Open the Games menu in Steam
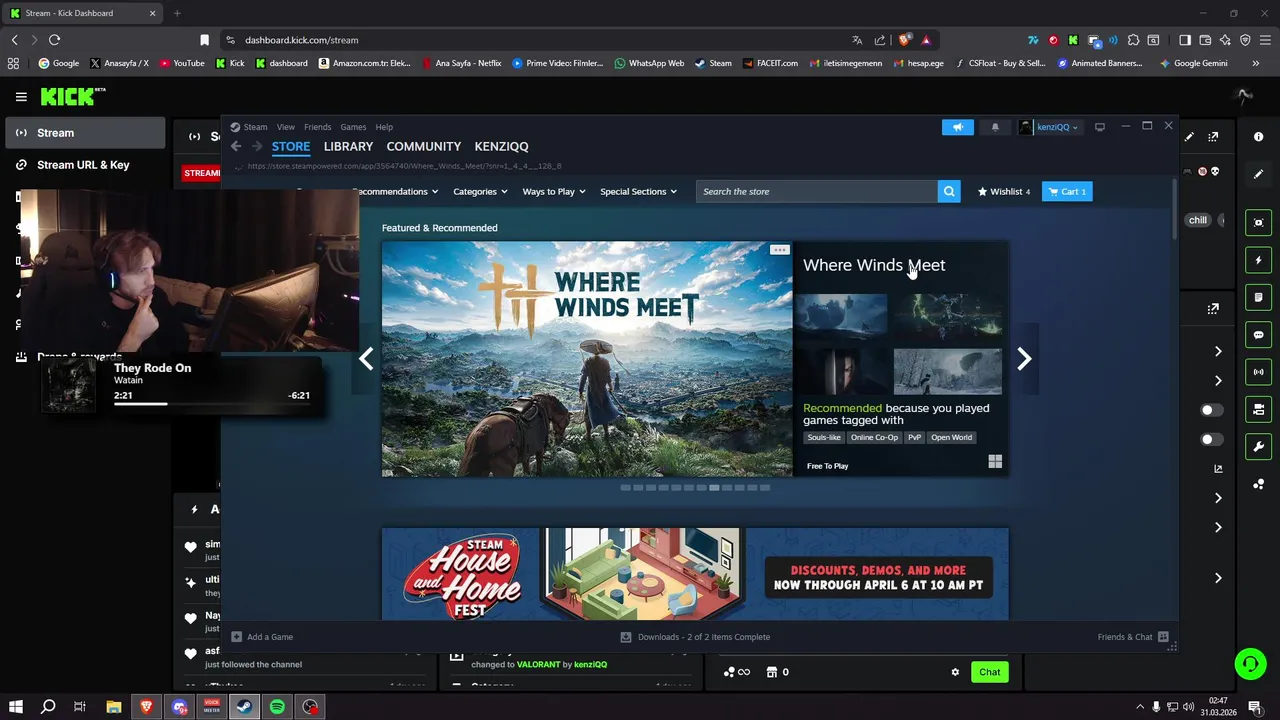 pos(353,127)
